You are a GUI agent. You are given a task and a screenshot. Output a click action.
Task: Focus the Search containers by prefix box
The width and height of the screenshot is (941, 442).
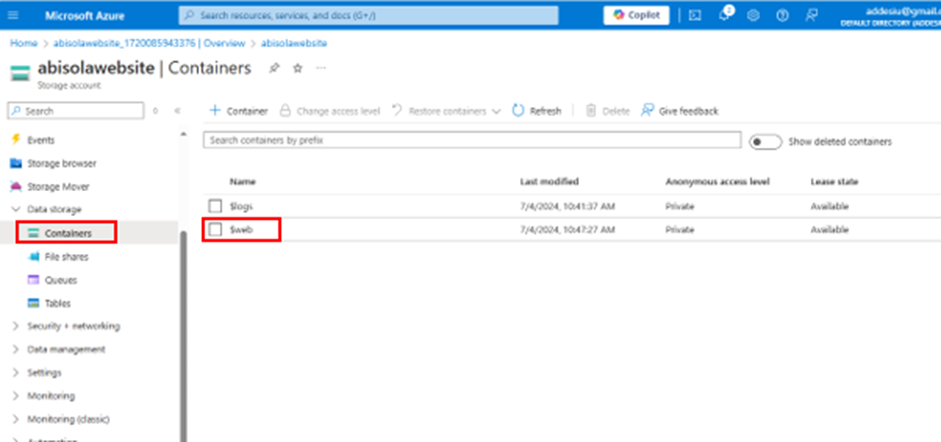[x=472, y=140]
